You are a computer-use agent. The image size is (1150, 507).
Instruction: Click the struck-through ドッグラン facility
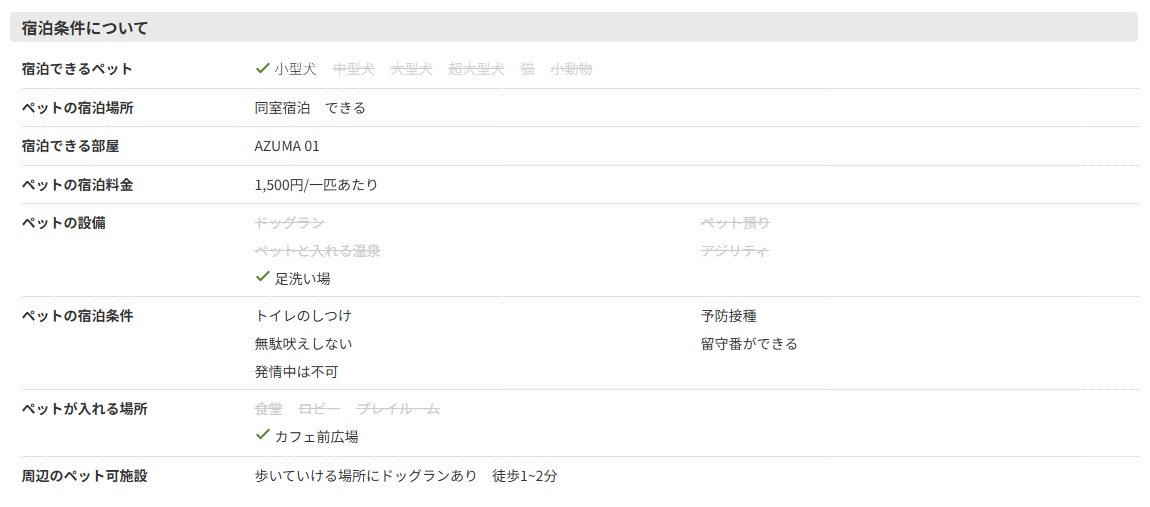289,223
